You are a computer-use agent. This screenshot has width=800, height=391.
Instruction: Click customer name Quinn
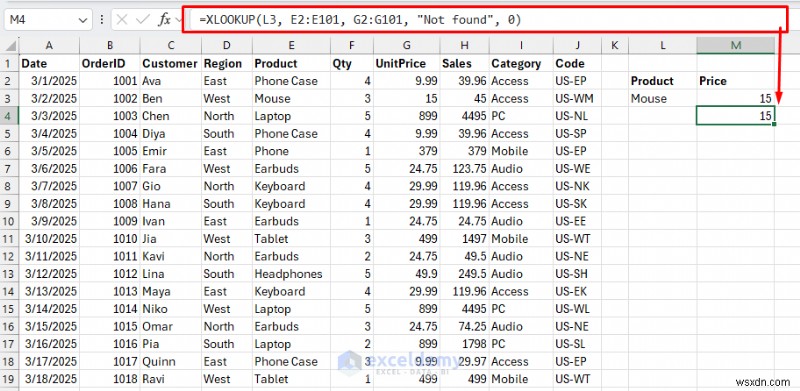click(x=170, y=362)
